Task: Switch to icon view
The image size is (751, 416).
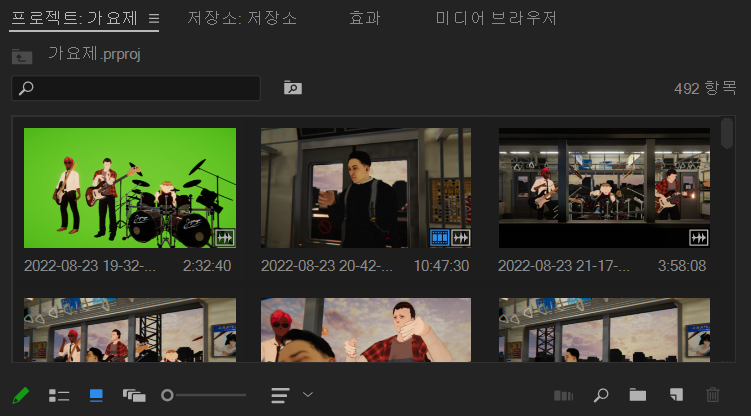Action: point(96,395)
